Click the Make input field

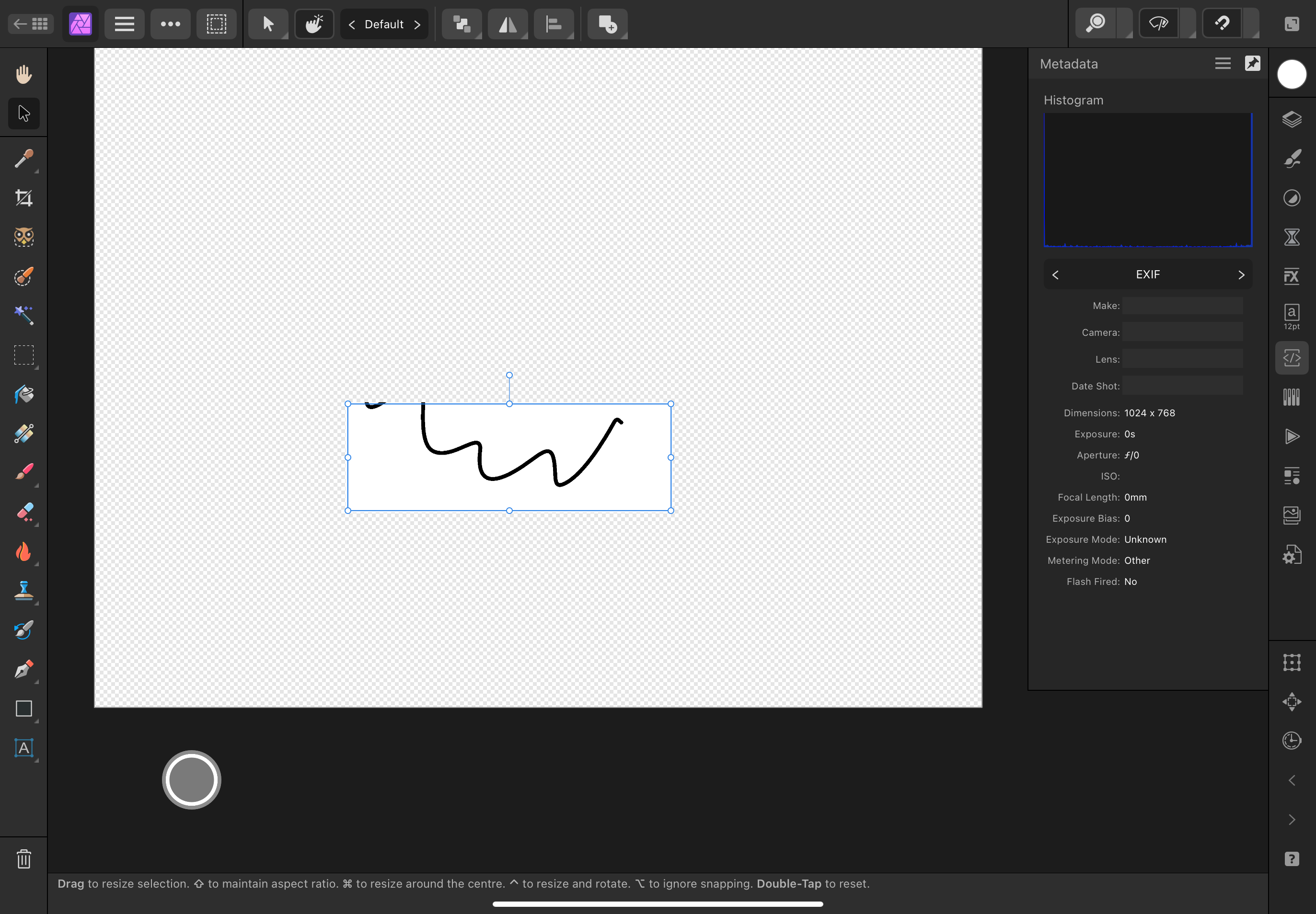(1182, 306)
